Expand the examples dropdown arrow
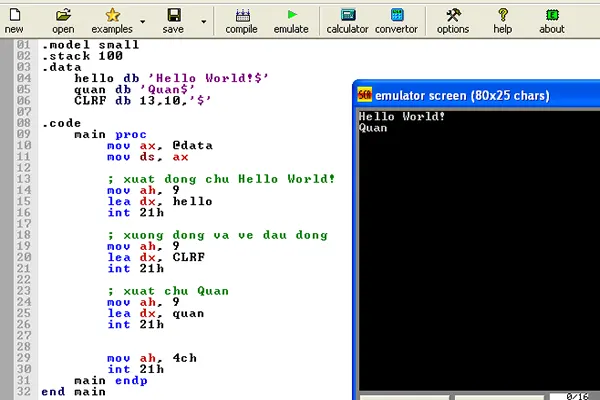This screenshot has height=400, width=600. pyautogui.click(x=143, y=20)
